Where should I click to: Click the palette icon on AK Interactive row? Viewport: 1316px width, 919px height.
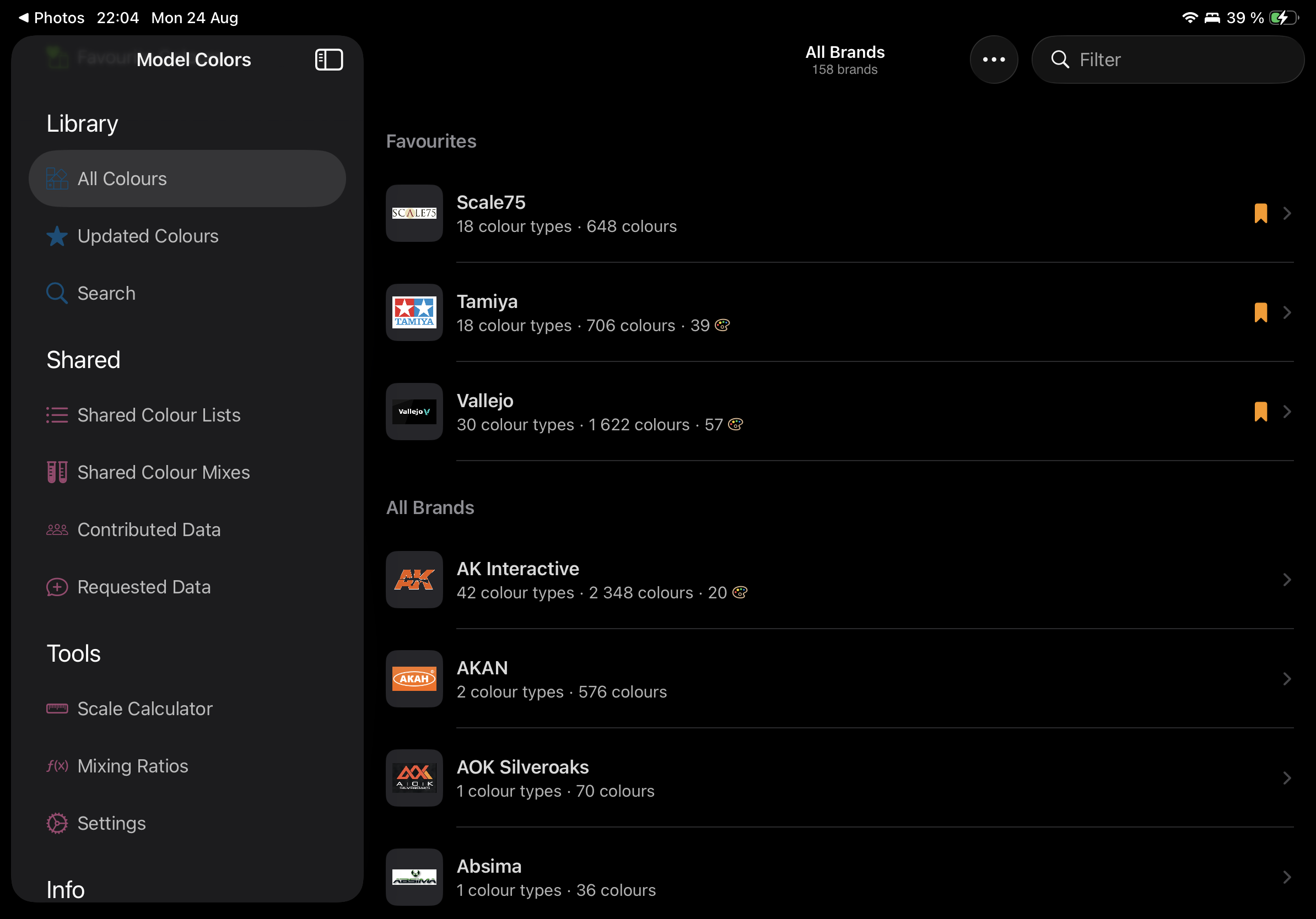[740, 592]
